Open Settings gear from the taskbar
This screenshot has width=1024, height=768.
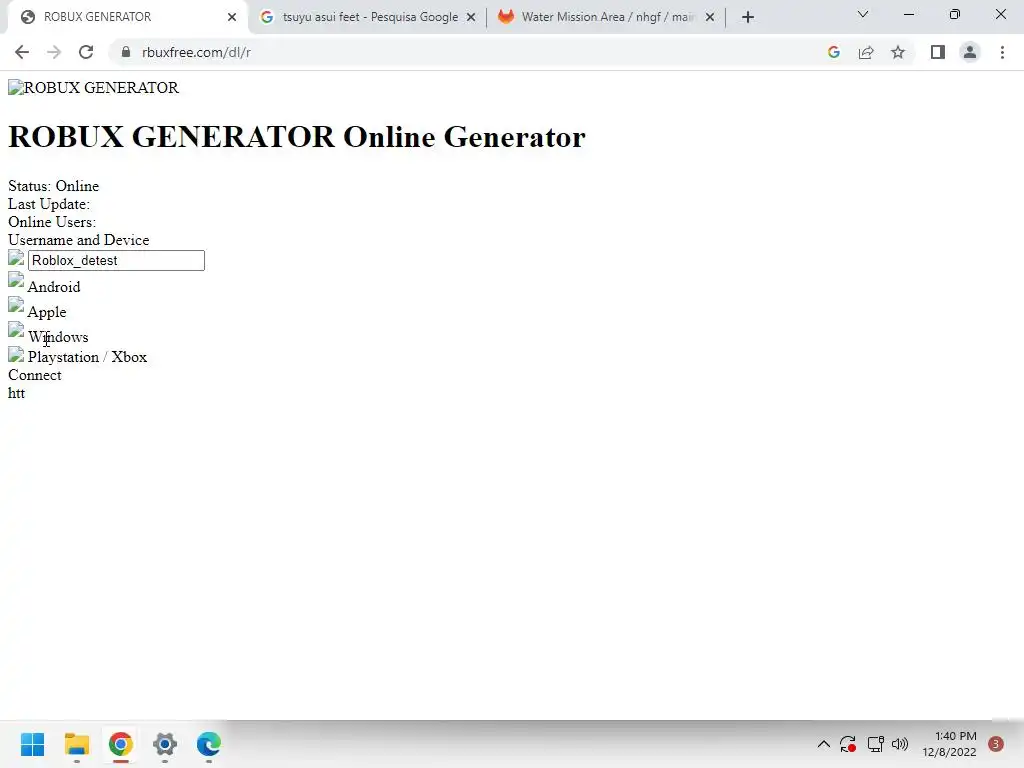point(165,744)
